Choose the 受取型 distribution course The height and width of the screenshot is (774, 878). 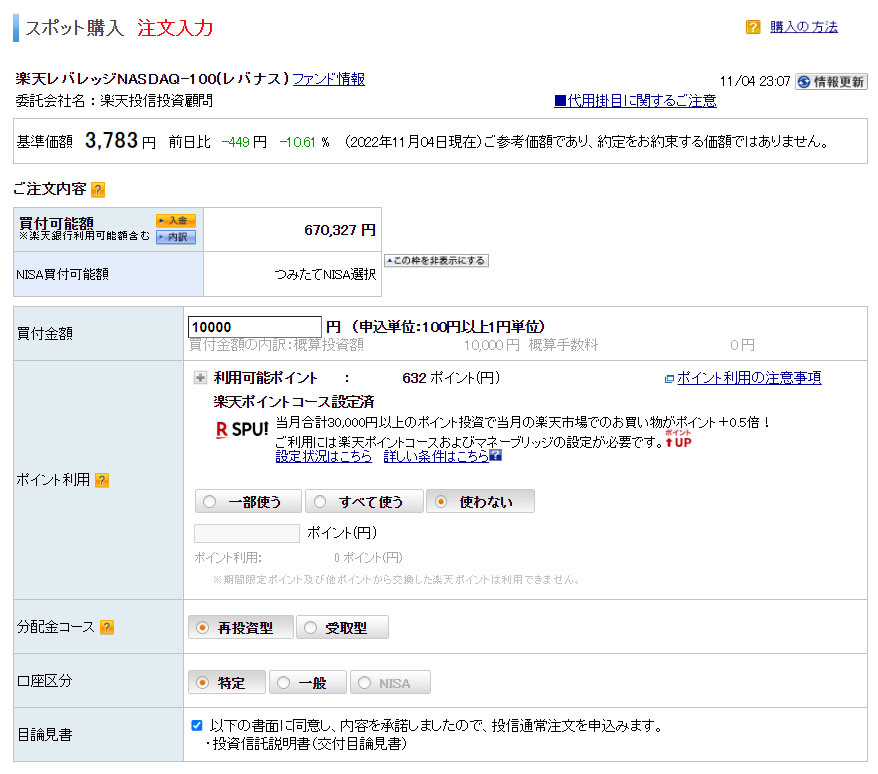342,628
